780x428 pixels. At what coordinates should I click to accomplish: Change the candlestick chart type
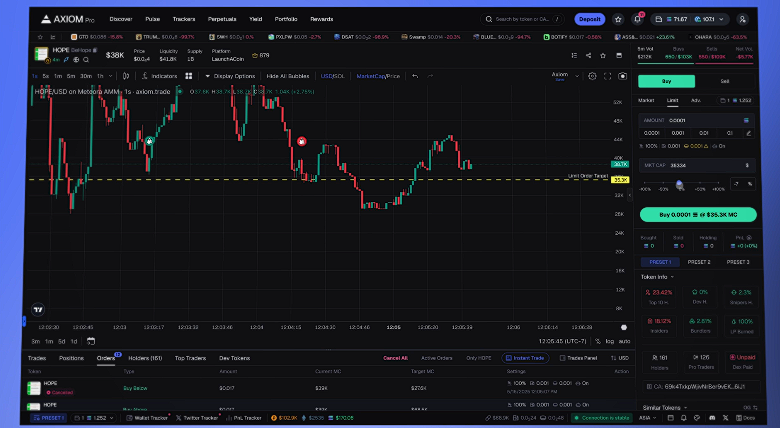(126, 76)
